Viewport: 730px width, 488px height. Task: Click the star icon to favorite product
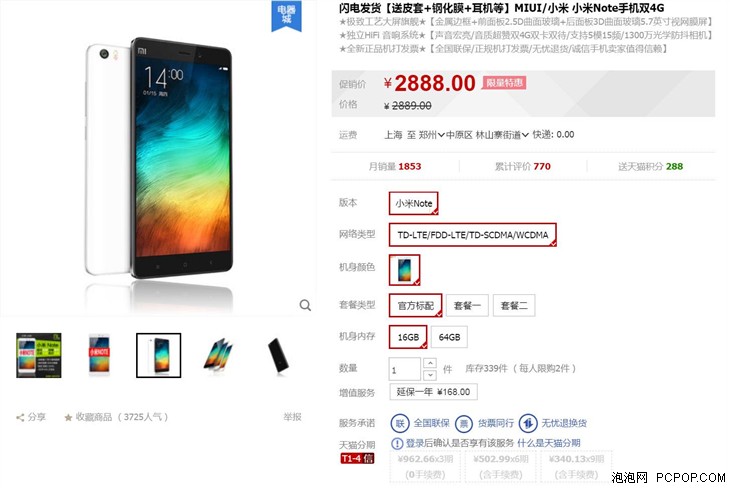click(x=68, y=417)
